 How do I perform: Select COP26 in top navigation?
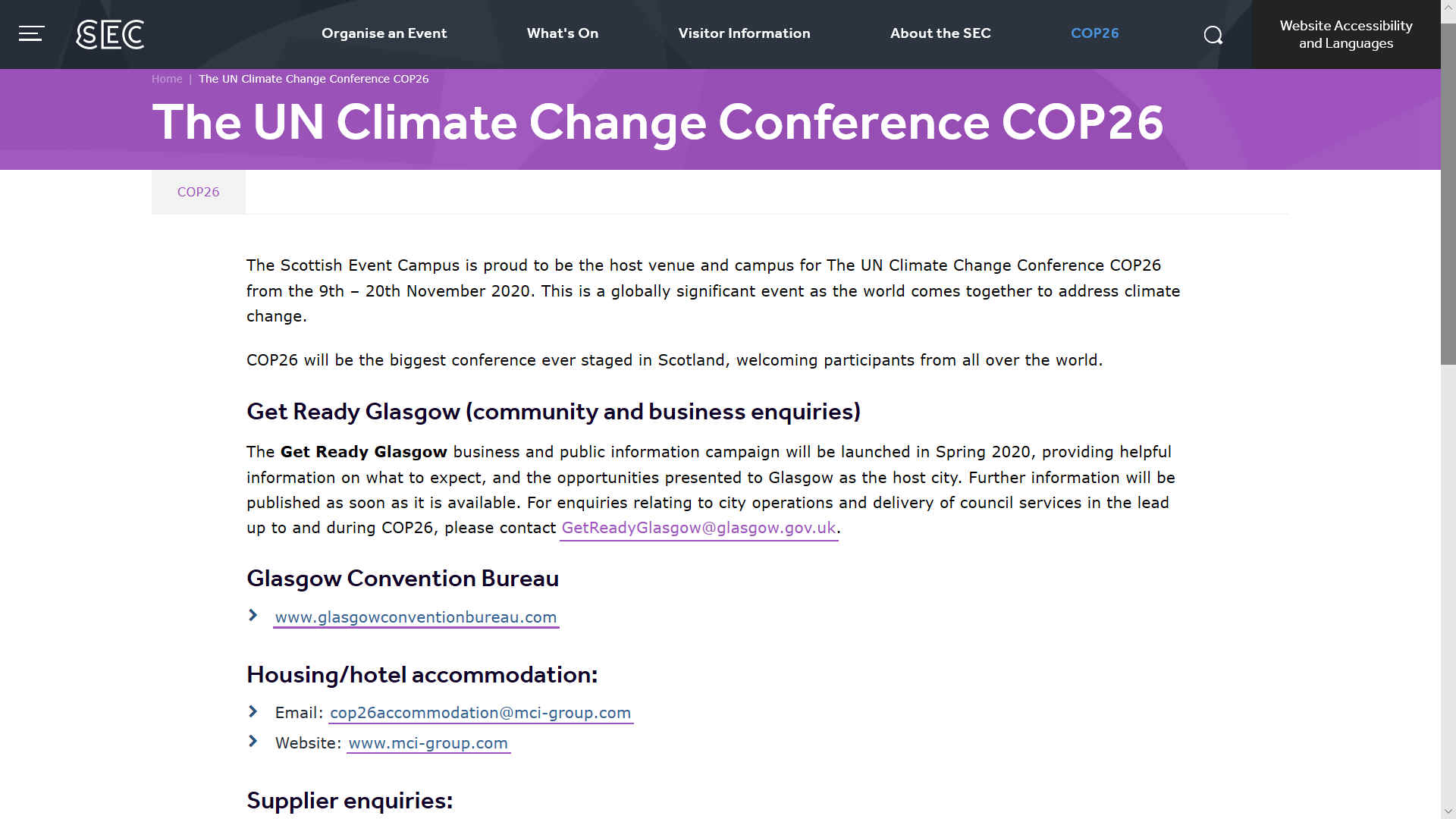(1094, 33)
